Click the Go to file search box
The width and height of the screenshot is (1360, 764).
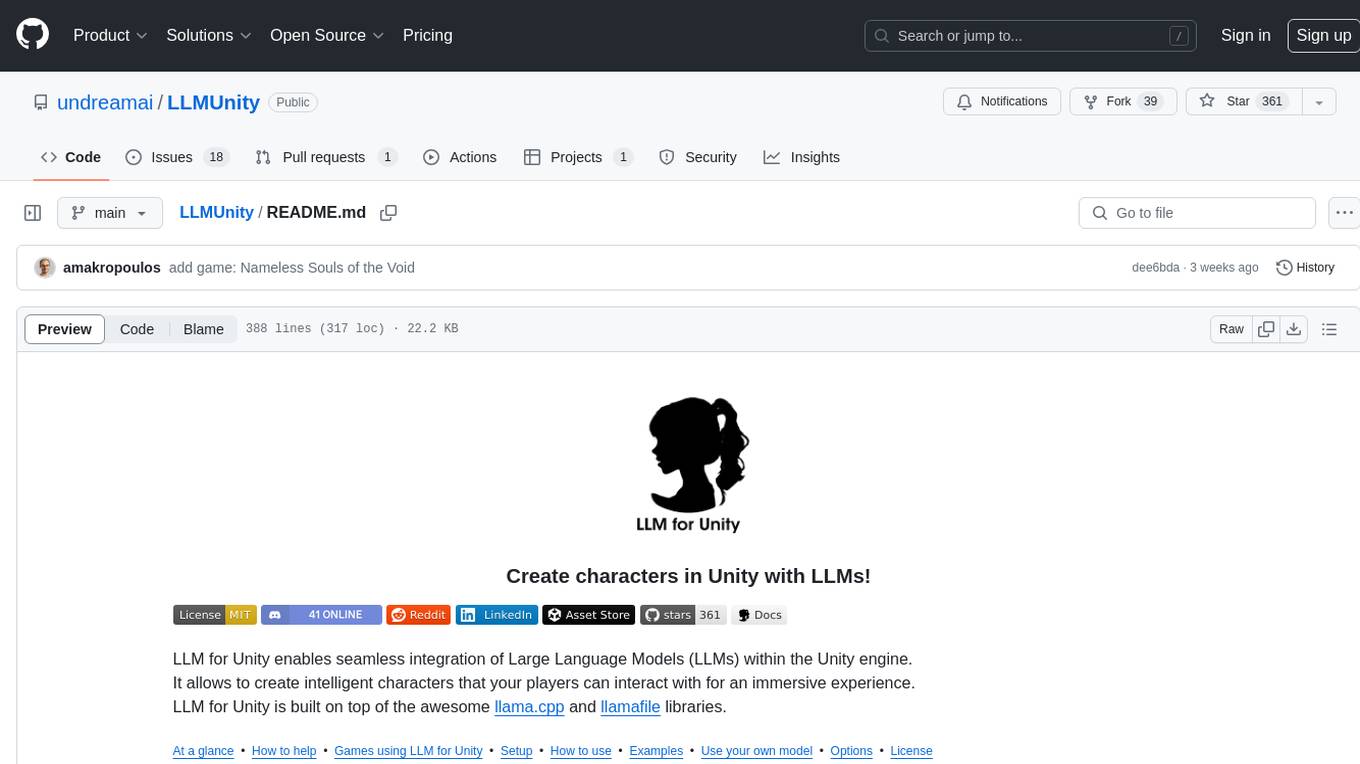tap(1197, 213)
